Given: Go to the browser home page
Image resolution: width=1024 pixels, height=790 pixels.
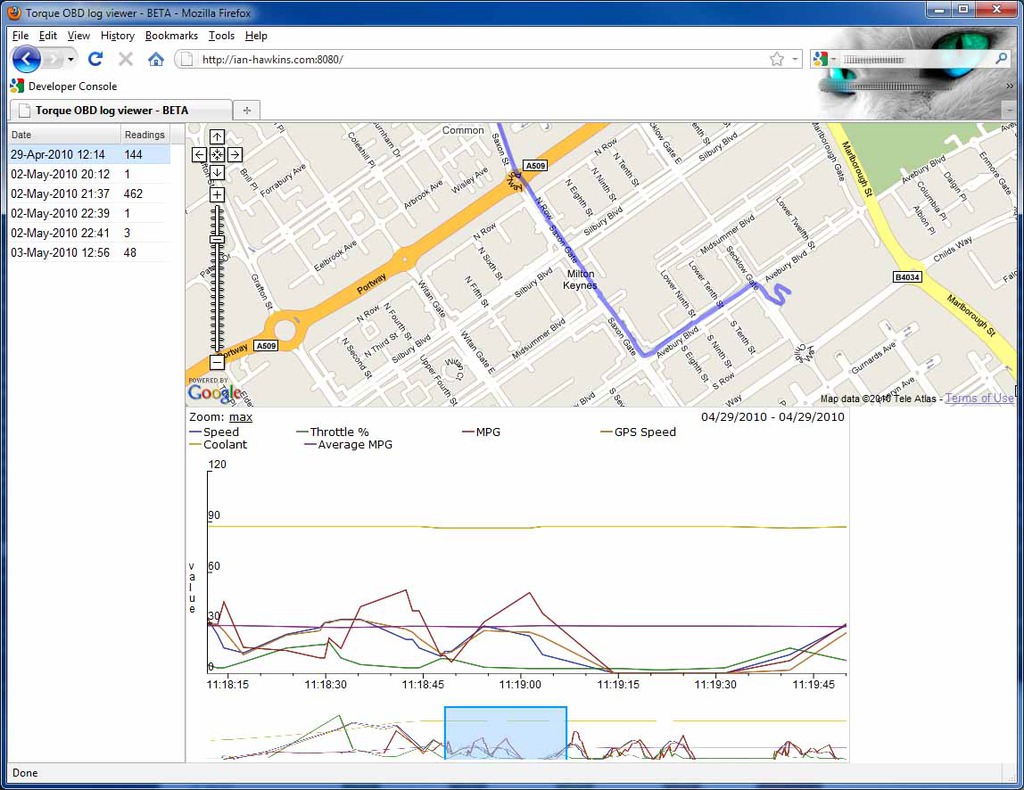Looking at the screenshot, I should click(x=155, y=59).
